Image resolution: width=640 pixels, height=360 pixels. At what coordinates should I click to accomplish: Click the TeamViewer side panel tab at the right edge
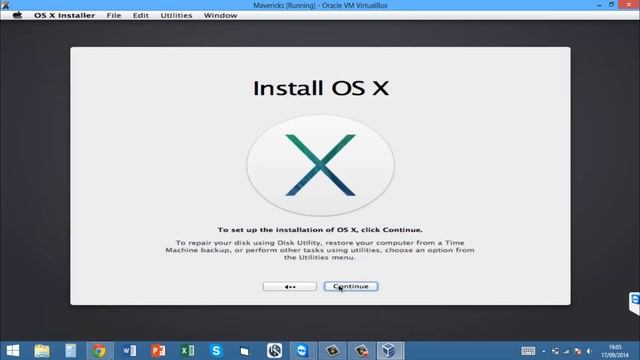634,303
